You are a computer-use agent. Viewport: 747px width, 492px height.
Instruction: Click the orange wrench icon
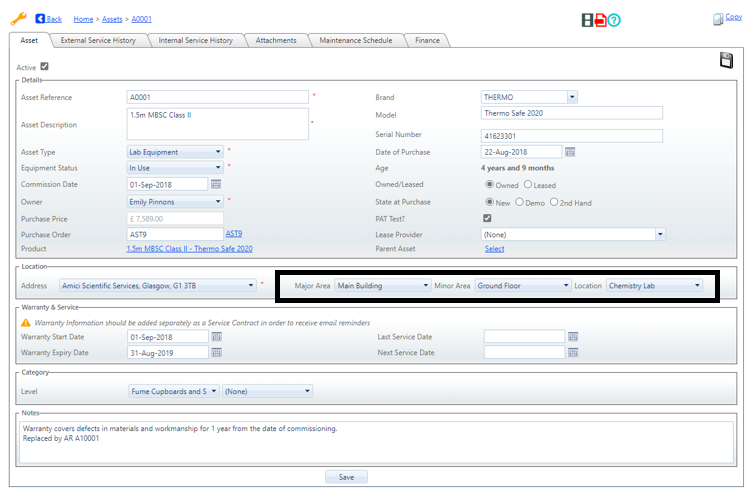point(18,19)
